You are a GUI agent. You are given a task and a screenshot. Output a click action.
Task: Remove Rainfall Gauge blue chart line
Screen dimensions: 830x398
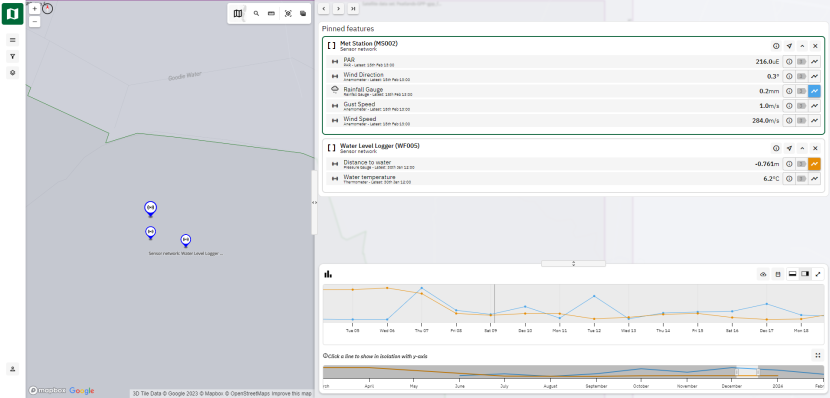(814, 91)
